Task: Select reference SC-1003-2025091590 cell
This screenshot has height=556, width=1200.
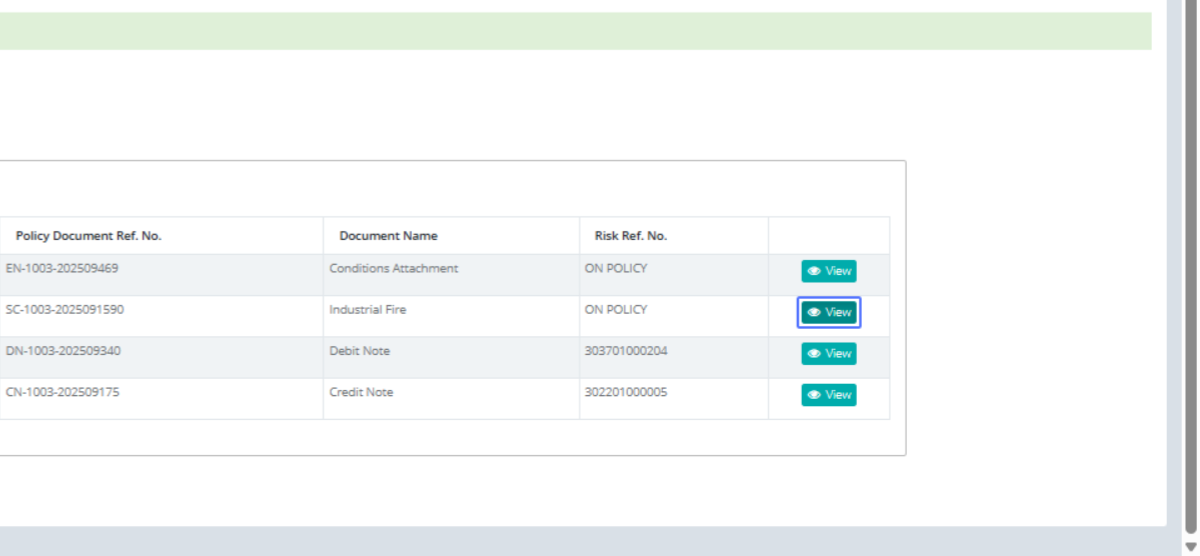Action: [x=65, y=310]
